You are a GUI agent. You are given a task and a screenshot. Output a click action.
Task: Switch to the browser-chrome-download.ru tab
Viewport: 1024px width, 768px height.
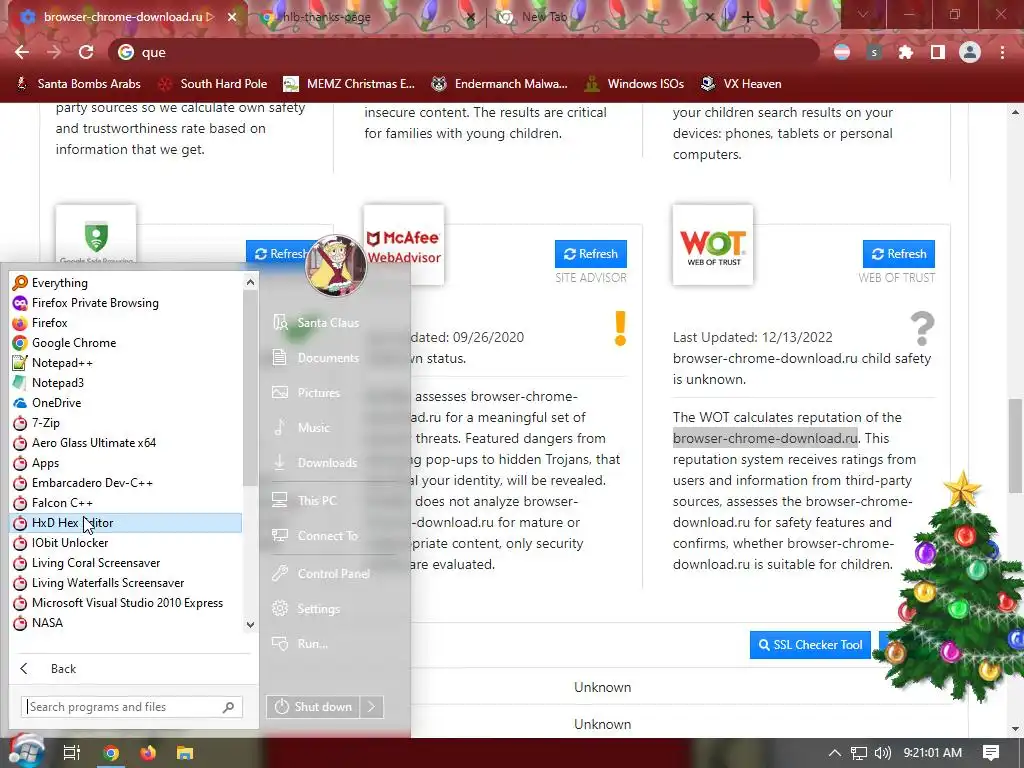point(121,17)
